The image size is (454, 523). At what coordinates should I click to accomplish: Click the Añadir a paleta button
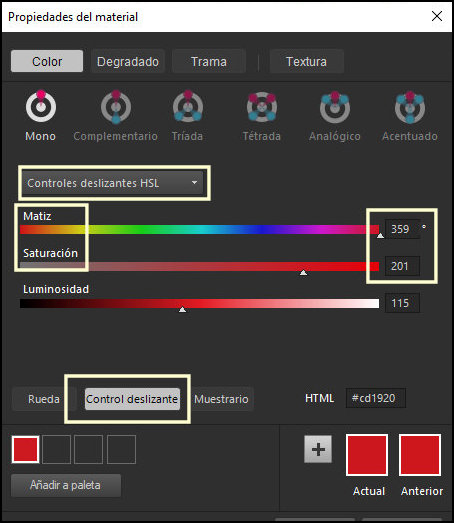coord(66,485)
